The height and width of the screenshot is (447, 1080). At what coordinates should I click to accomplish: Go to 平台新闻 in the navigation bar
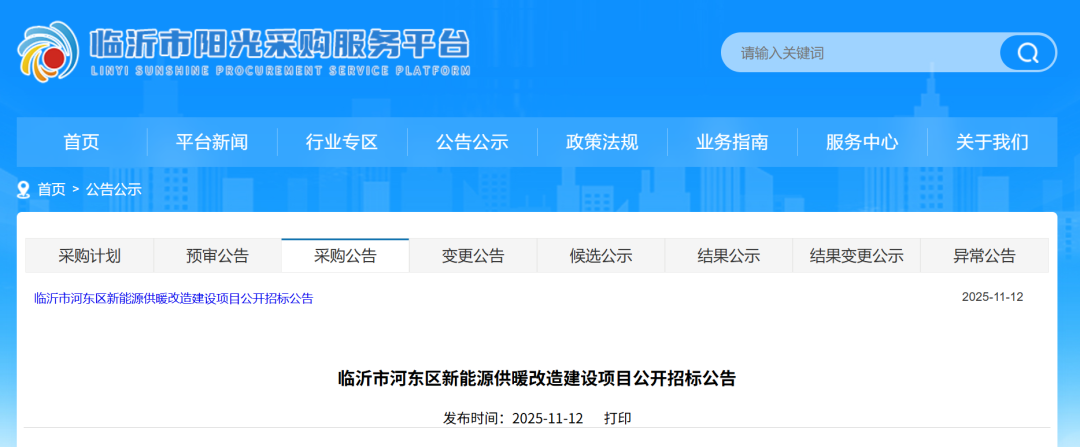pyautogui.click(x=212, y=142)
